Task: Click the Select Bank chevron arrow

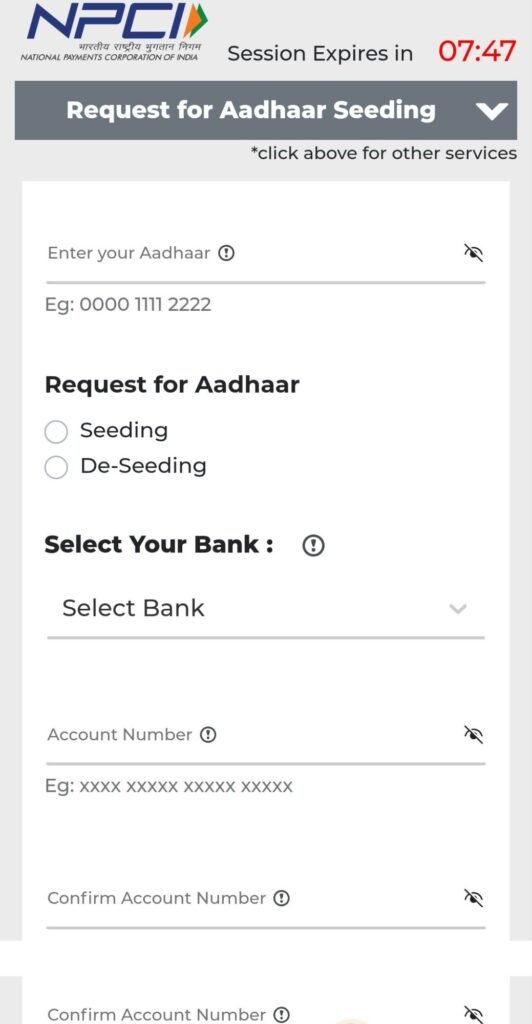Action: (458, 609)
